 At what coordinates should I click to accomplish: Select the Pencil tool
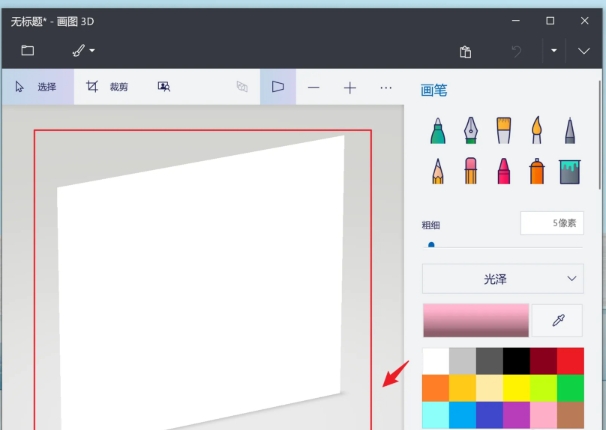[438, 171]
